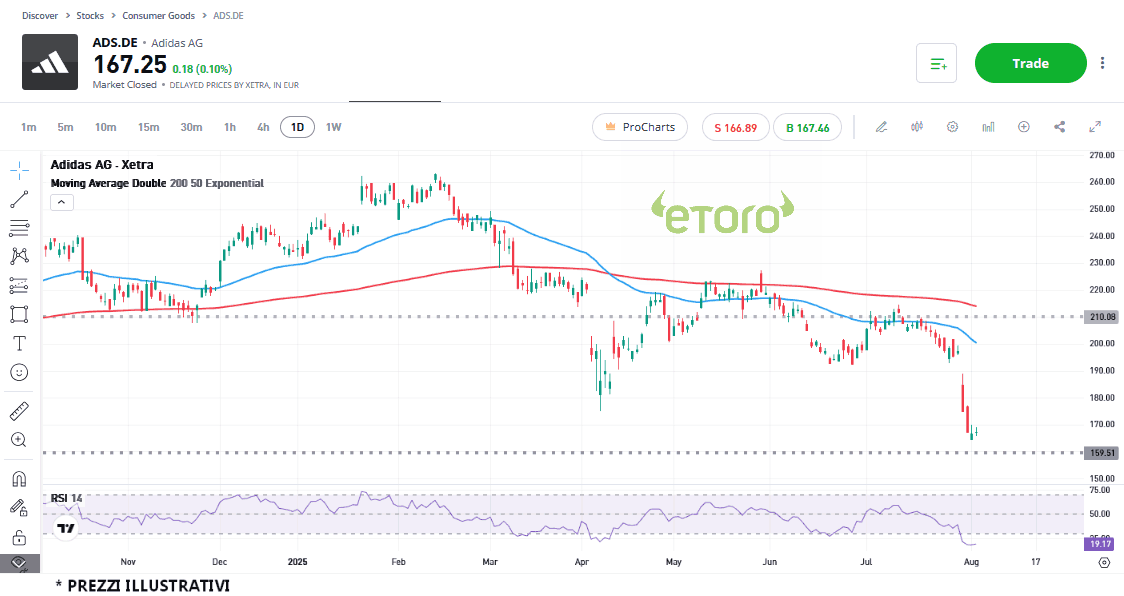Screen dimensions: 1124x596
Task: Select the trend line drawing tool
Action: pyautogui.click(x=19, y=199)
